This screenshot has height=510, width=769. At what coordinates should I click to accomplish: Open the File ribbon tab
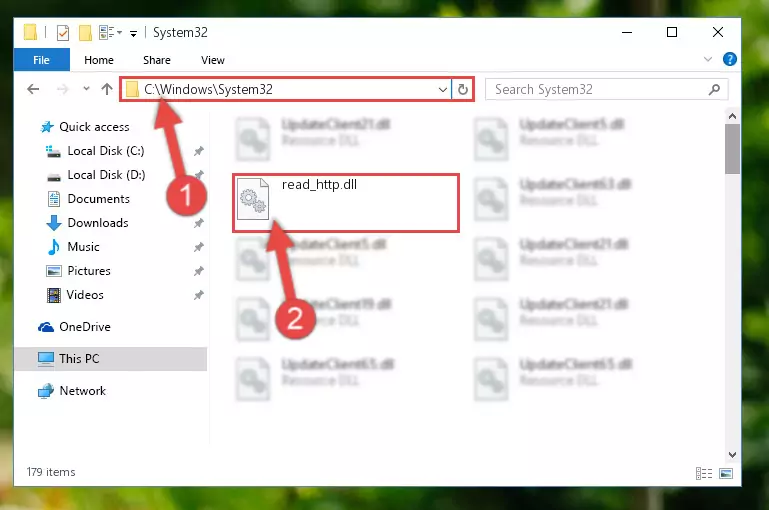42,60
